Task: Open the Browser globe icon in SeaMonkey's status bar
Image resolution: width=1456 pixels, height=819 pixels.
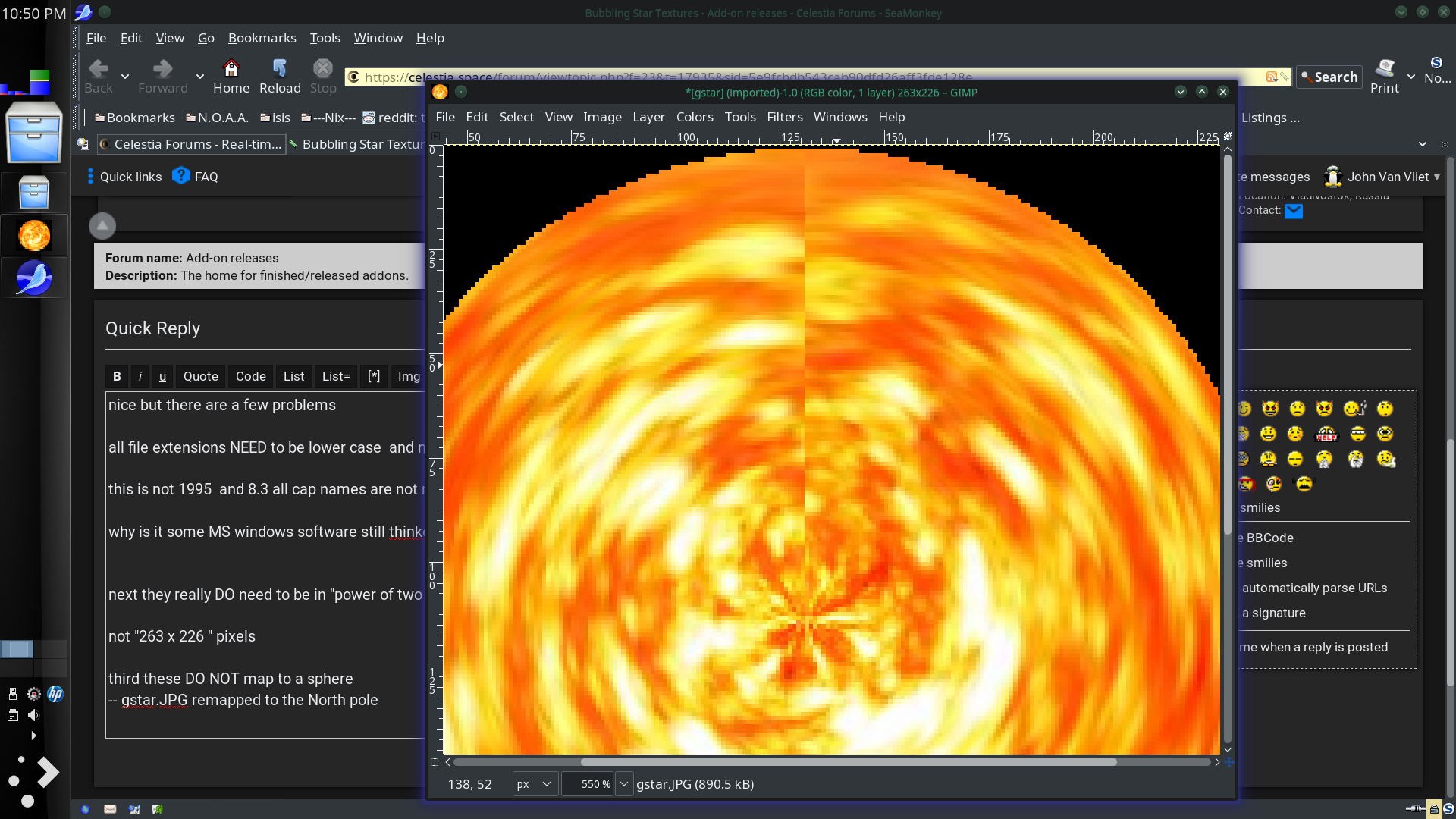Action: point(86,809)
